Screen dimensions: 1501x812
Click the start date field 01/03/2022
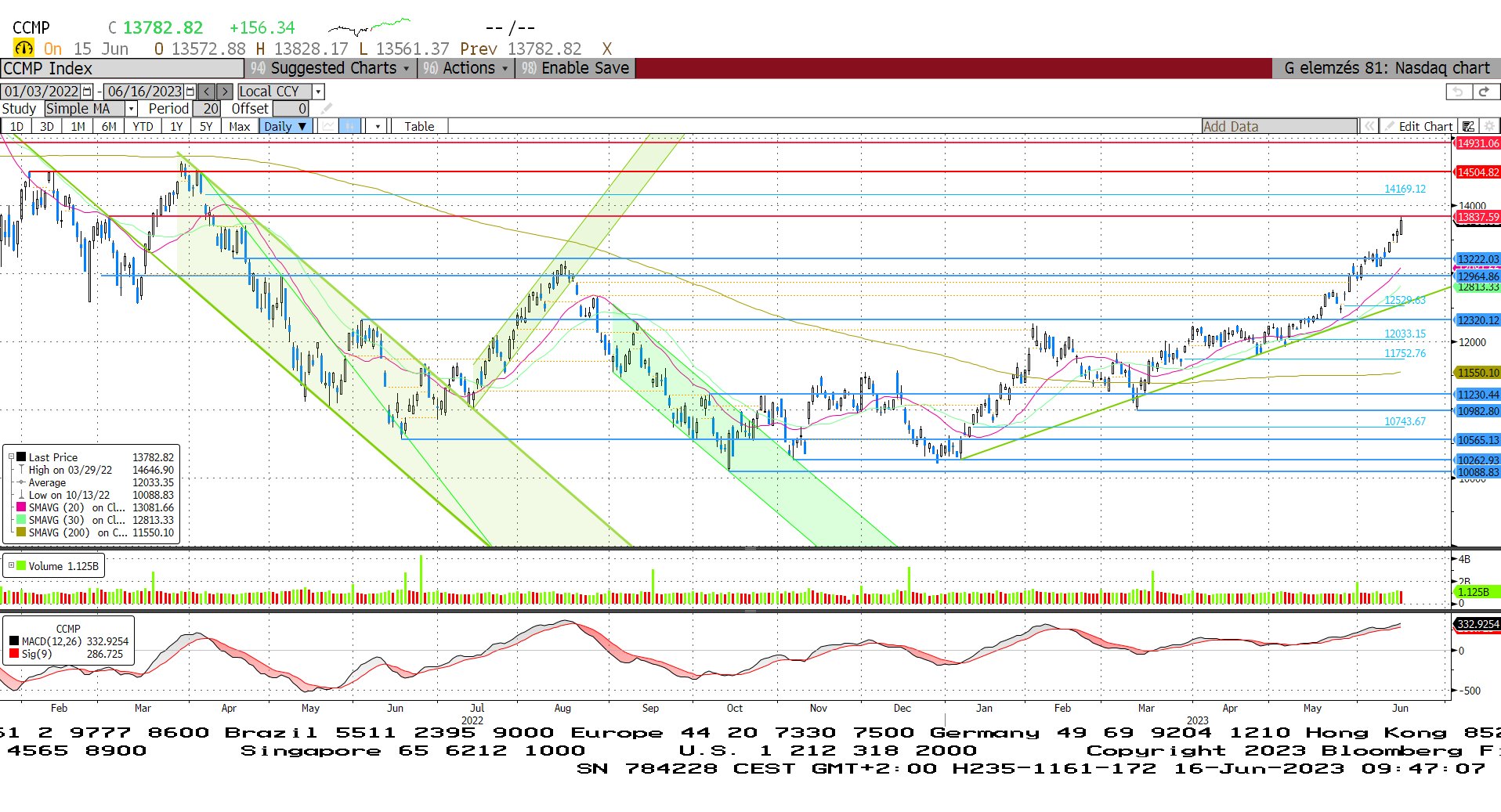42,92
